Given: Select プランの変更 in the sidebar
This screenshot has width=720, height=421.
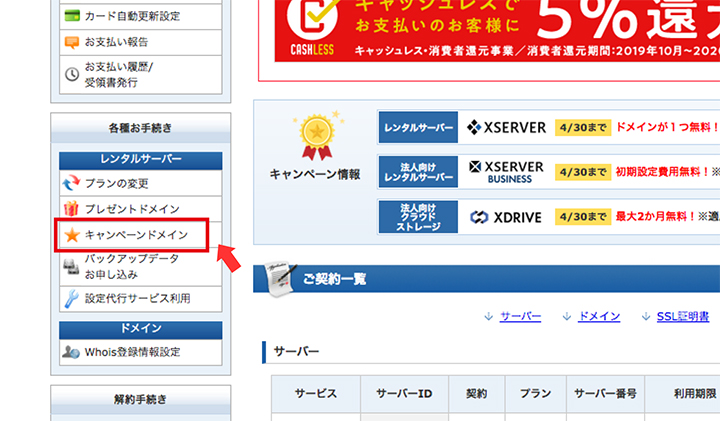Looking at the screenshot, I should (x=141, y=183).
